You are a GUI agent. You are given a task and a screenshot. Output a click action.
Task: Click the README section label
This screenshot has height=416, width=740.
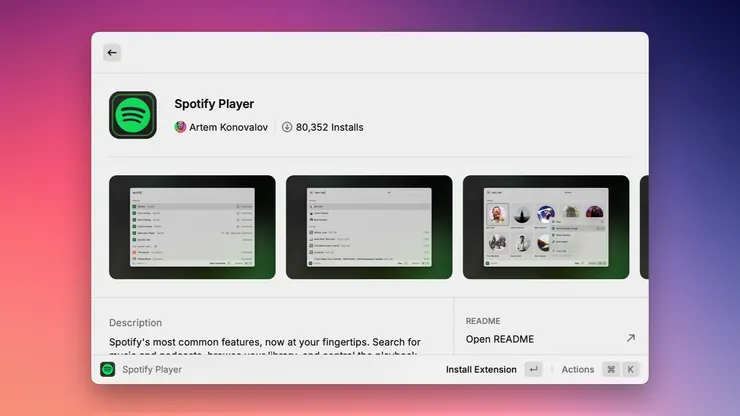(483, 321)
